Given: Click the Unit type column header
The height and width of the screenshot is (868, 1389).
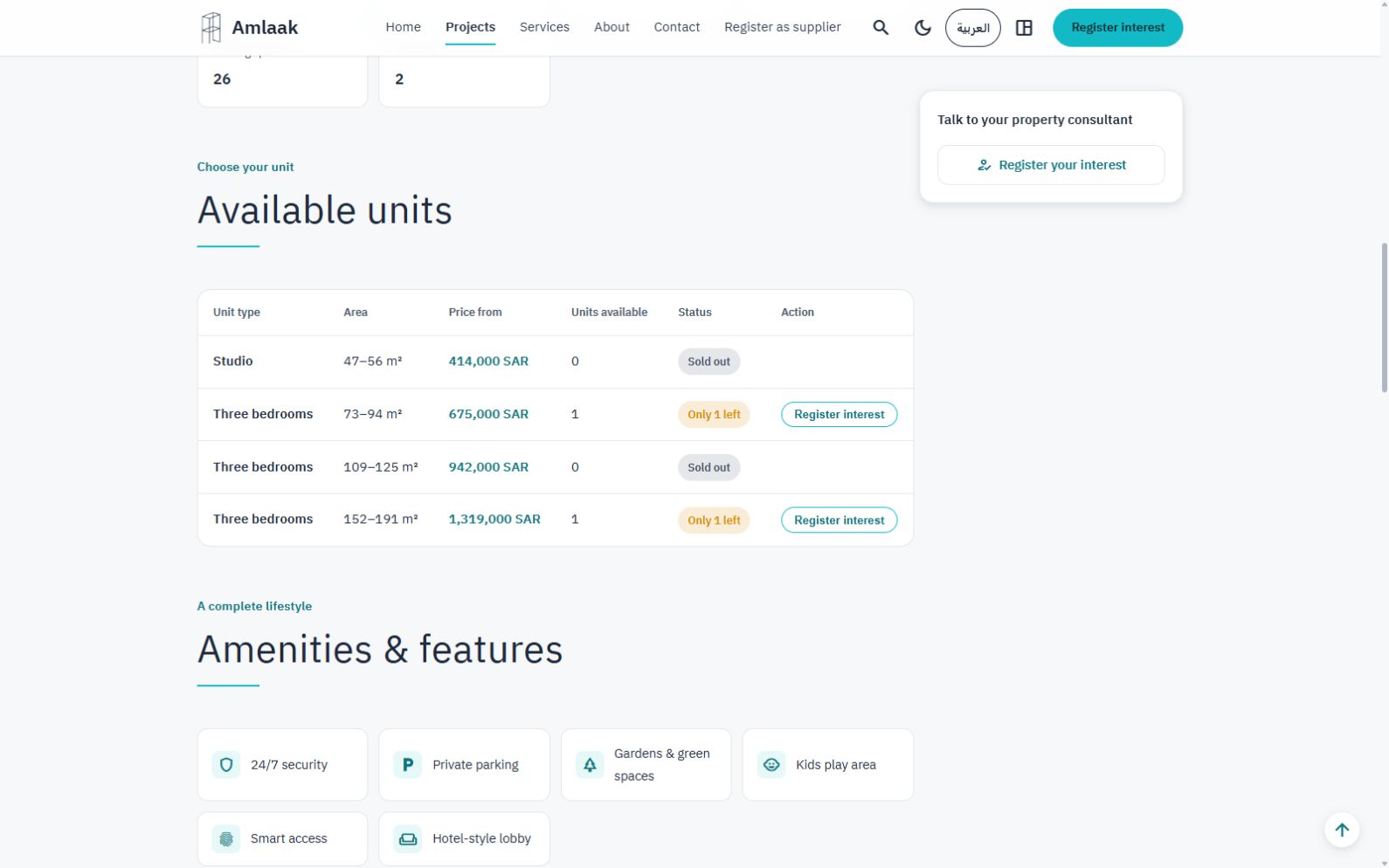Looking at the screenshot, I should (x=237, y=313).
